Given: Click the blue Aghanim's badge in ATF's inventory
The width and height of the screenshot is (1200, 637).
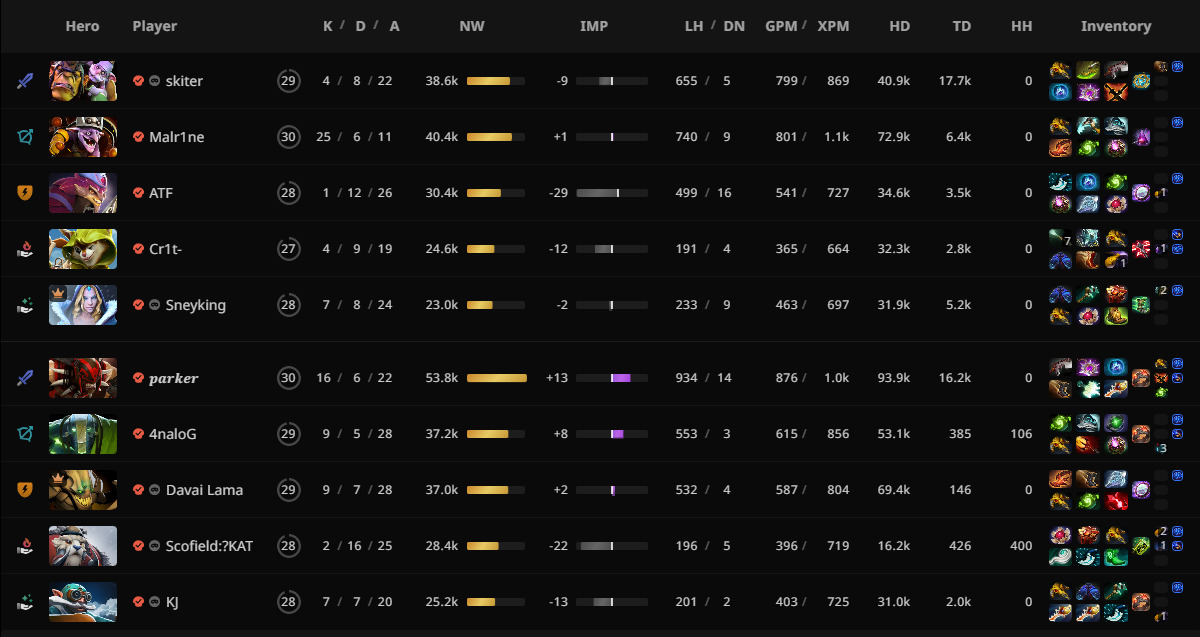Looking at the screenshot, I should coord(1177,177).
